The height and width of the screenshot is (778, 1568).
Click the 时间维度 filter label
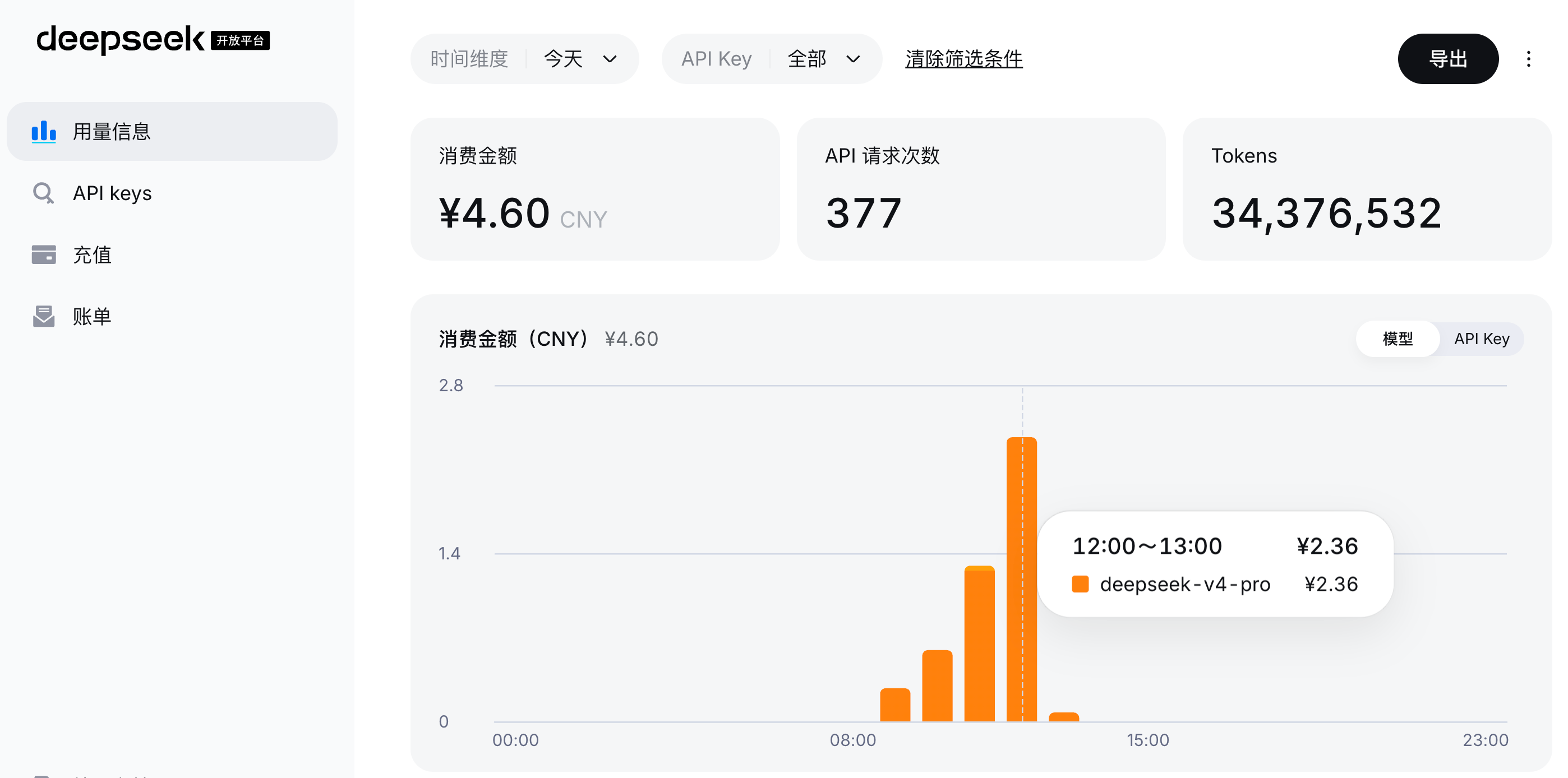pyautogui.click(x=469, y=59)
